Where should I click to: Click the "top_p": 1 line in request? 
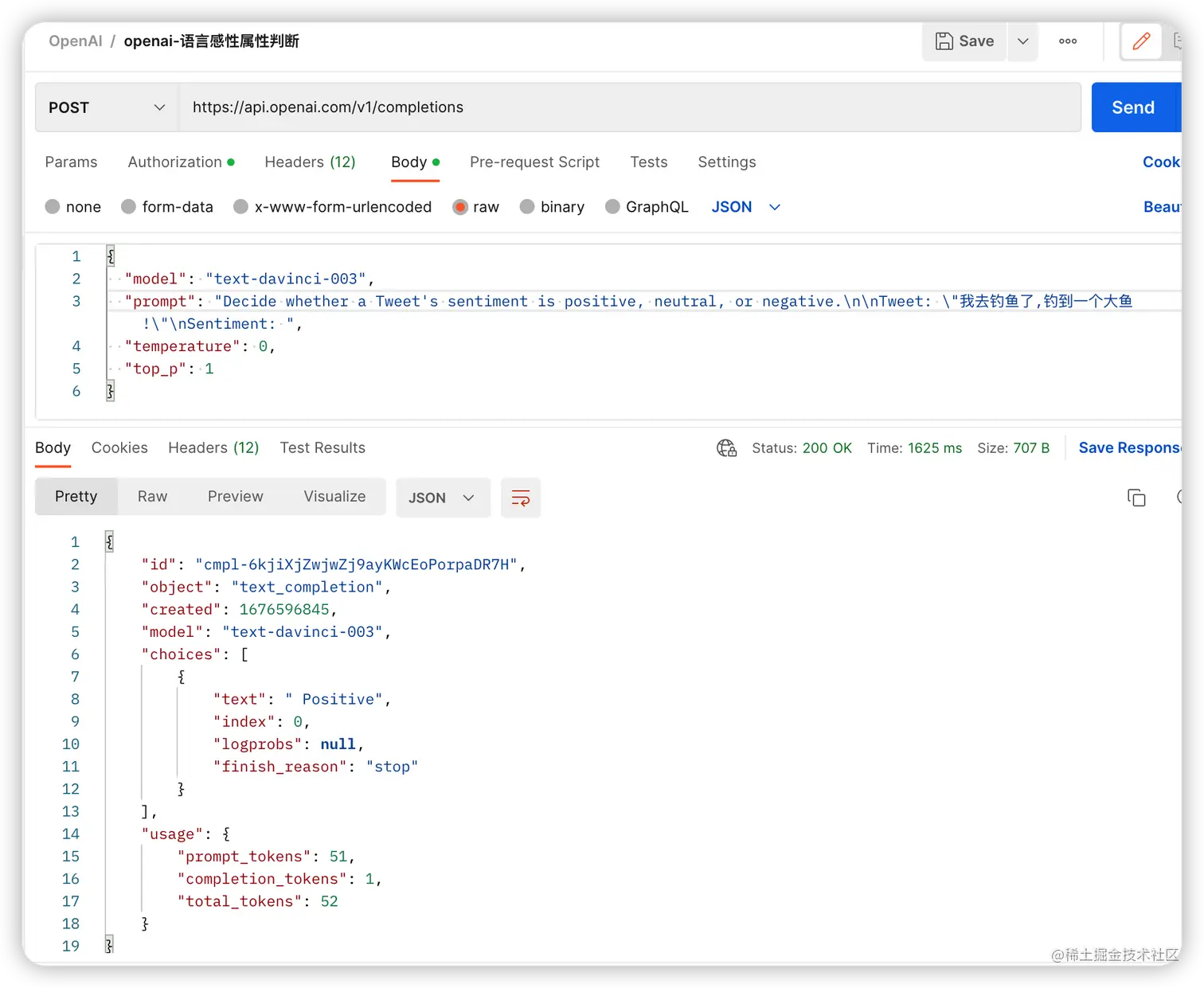pyautogui.click(x=169, y=369)
